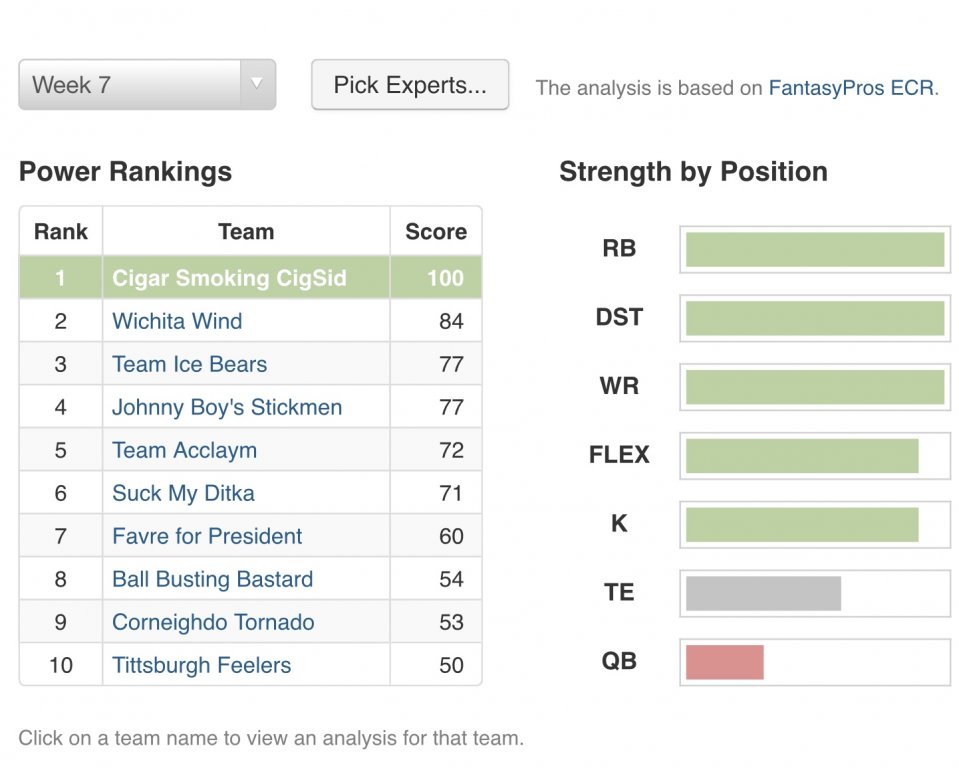959x768 pixels.
Task: Click Johnny Boy's Stickmen team link
Action: coord(227,407)
